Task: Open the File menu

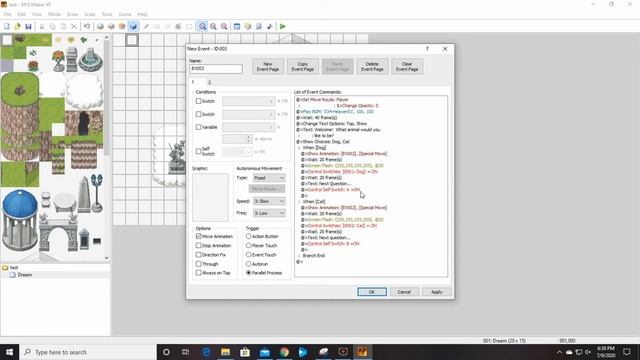Action: (x=7, y=14)
